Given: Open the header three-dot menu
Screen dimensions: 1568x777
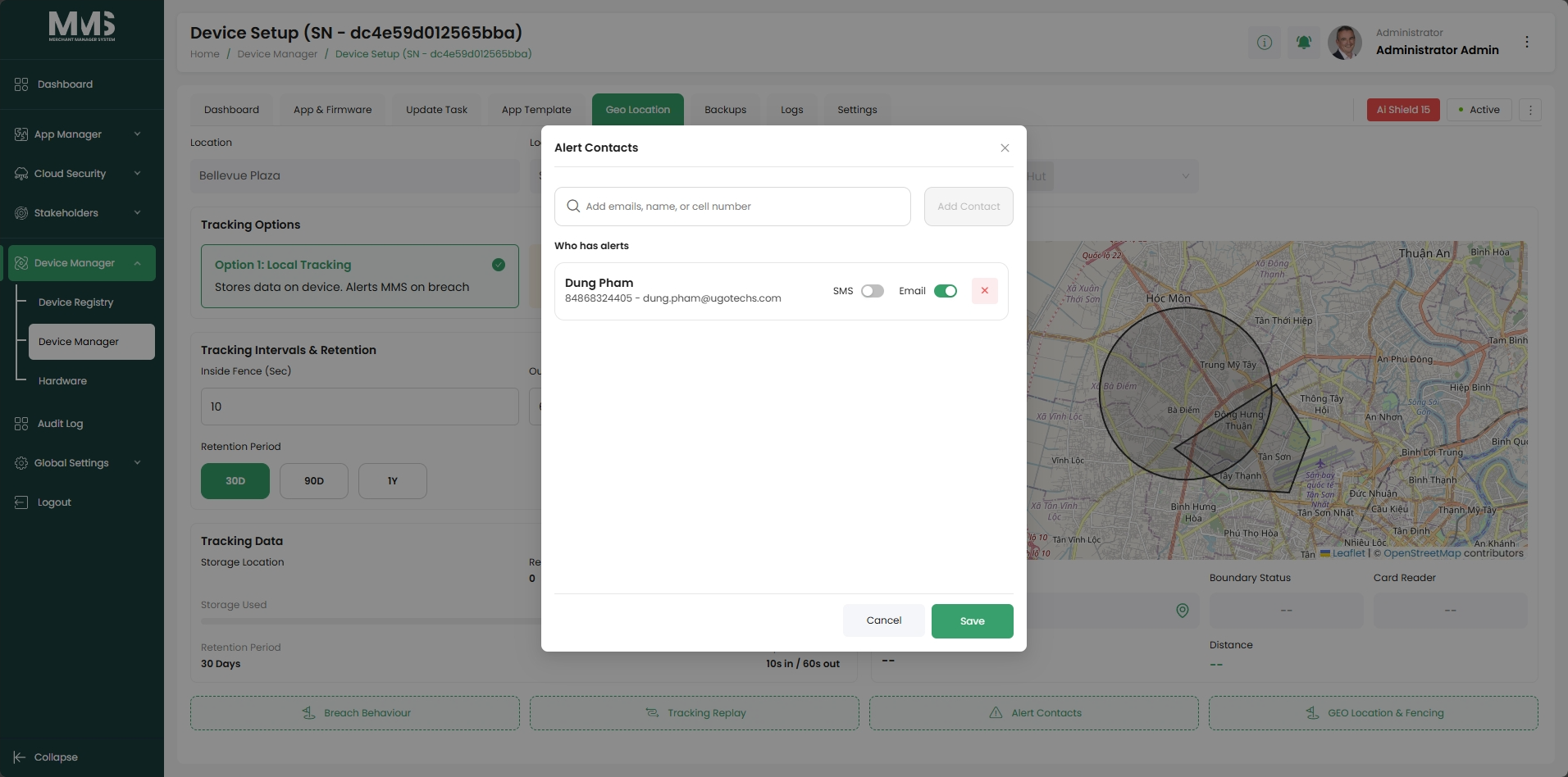Looking at the screenshot, I should (x=1527, y=42).
